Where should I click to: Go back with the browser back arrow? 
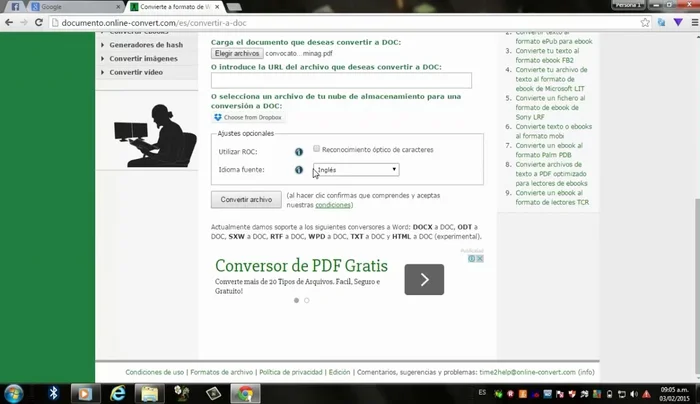click(9, 22)
